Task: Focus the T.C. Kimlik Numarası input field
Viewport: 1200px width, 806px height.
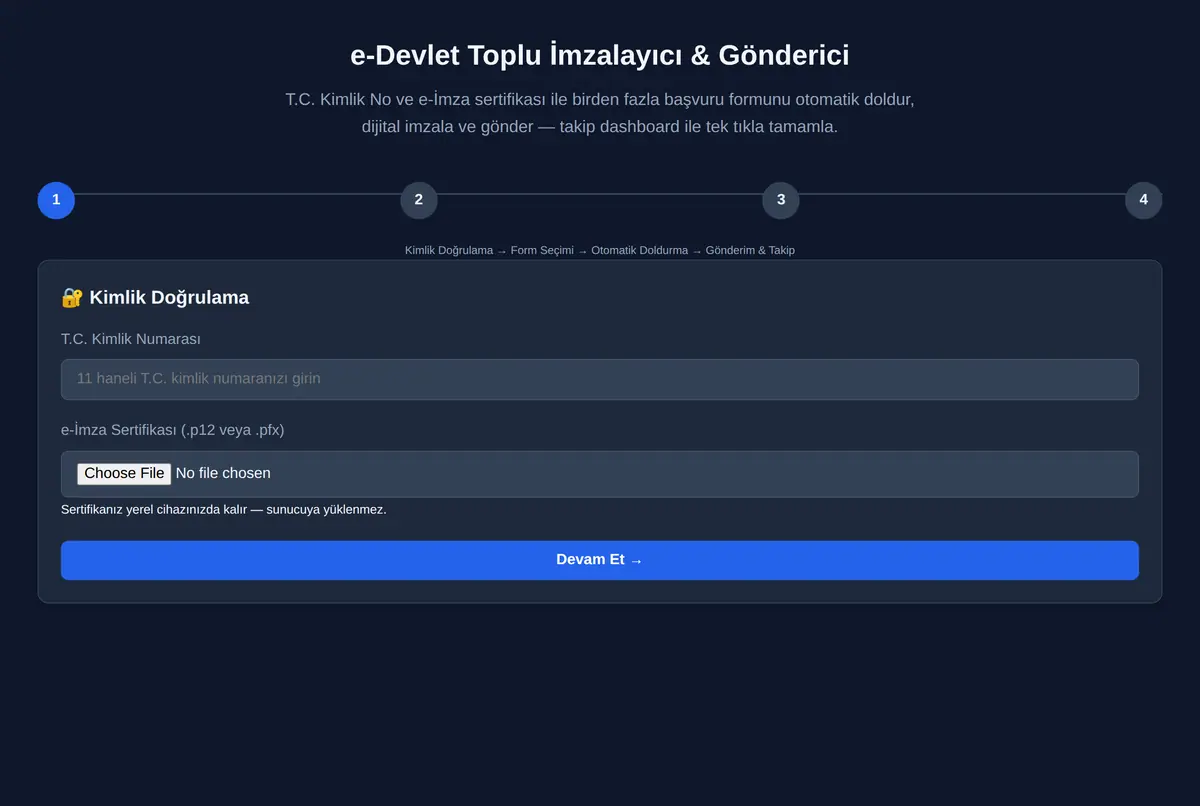Action: (600, 379)
